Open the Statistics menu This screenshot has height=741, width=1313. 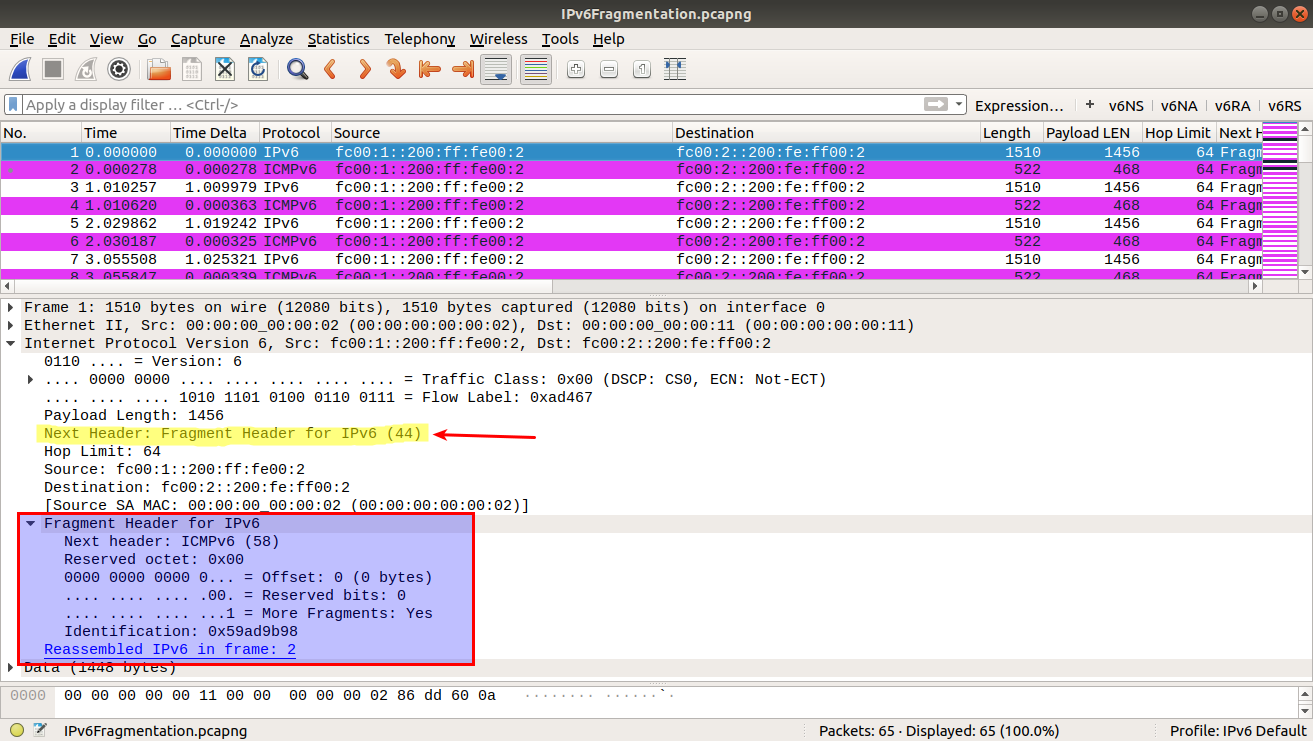pos(339,39)
